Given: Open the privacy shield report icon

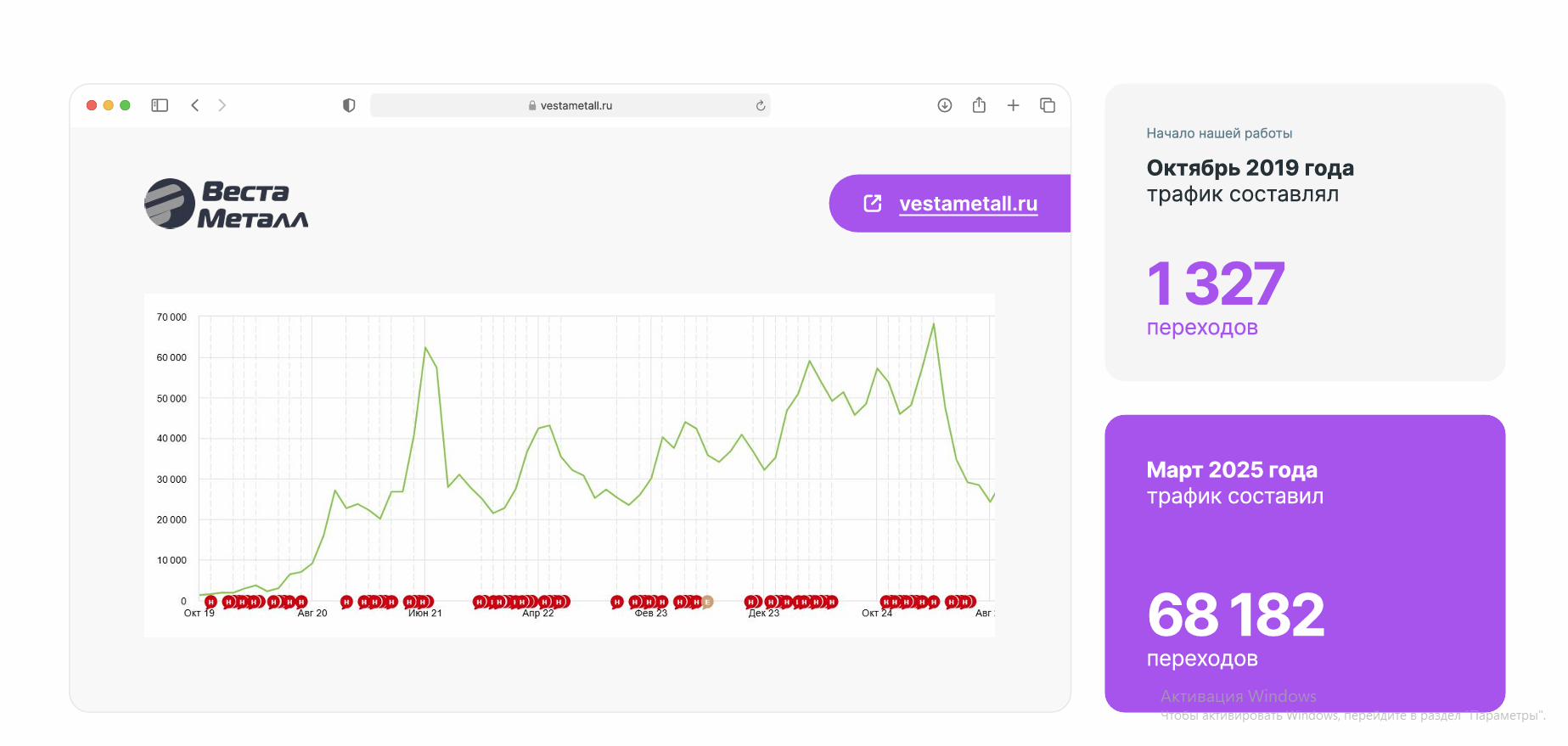Looking at the screenshot, I should click(349, 105).
